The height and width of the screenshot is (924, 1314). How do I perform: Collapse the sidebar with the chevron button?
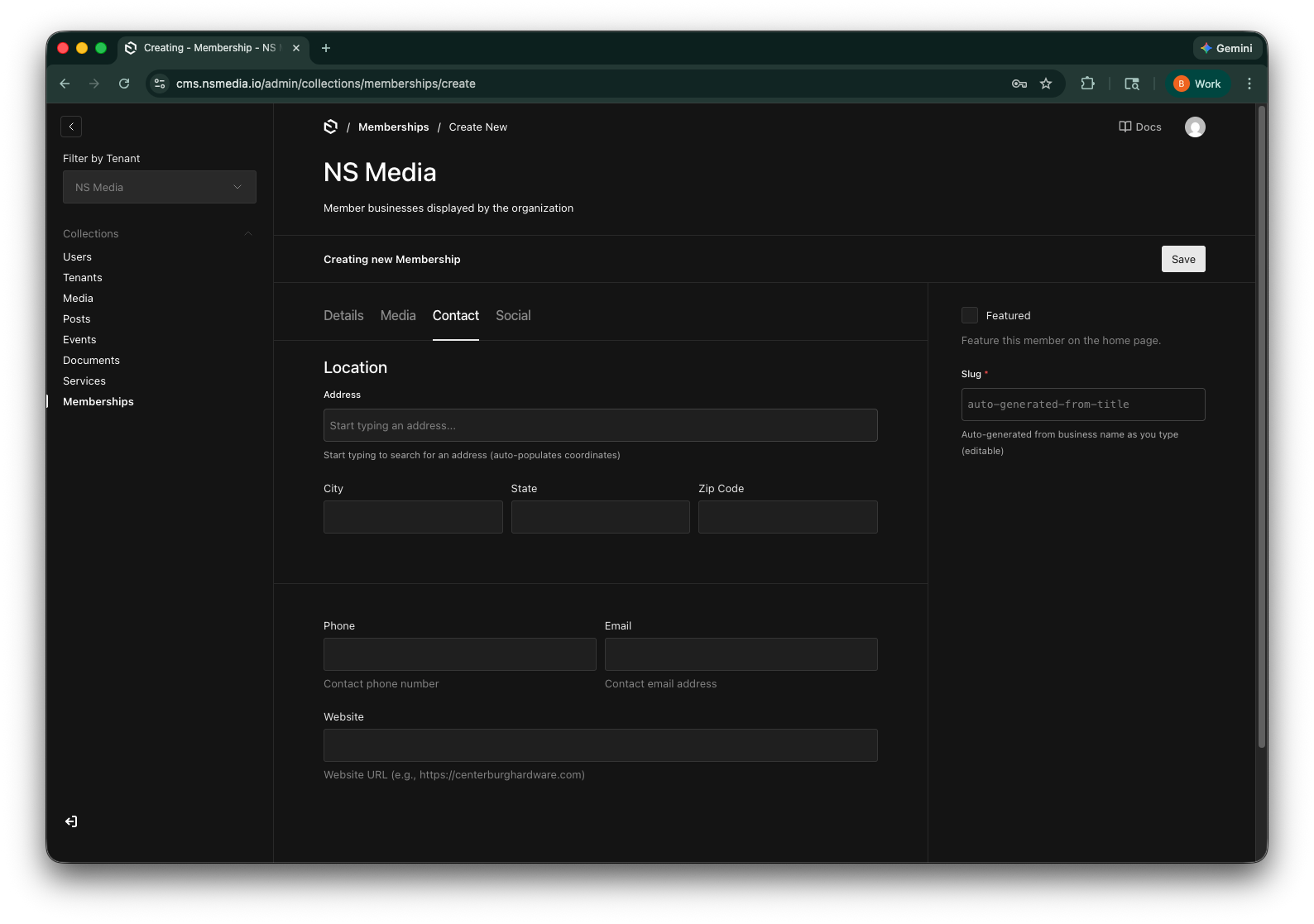click(x=71, y=127)
